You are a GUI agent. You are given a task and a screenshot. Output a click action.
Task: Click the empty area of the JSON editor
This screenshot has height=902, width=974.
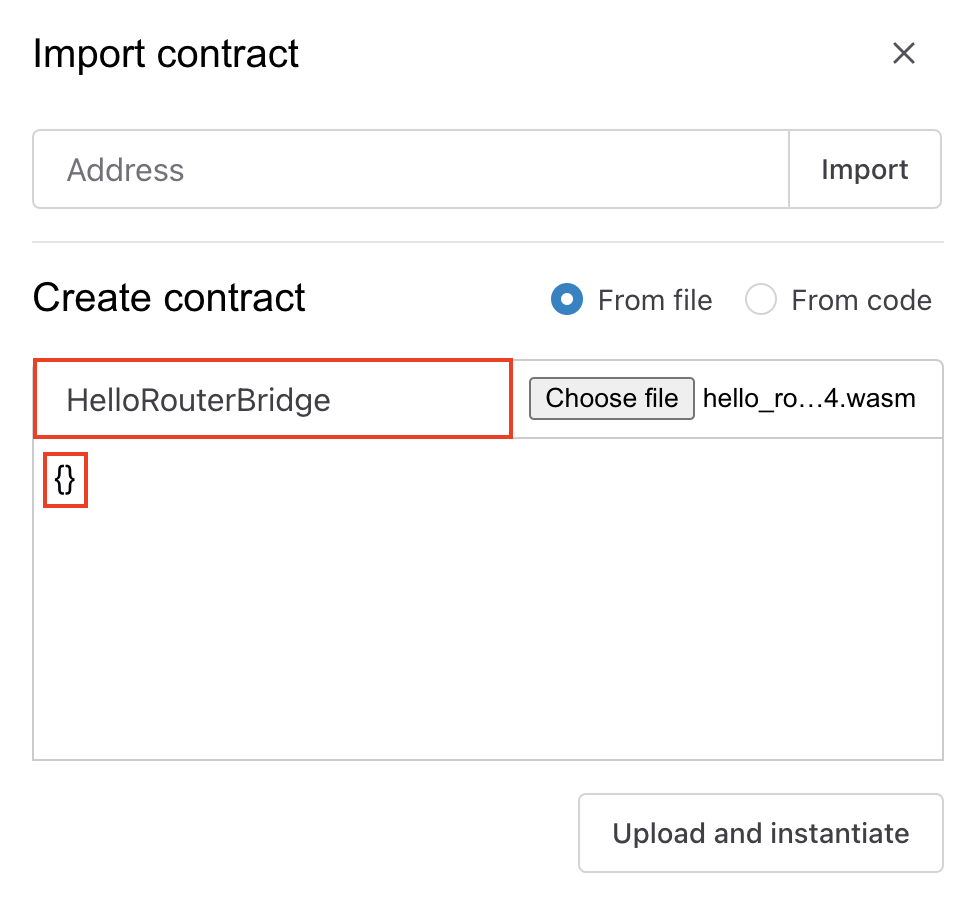[x=487, y=620]
